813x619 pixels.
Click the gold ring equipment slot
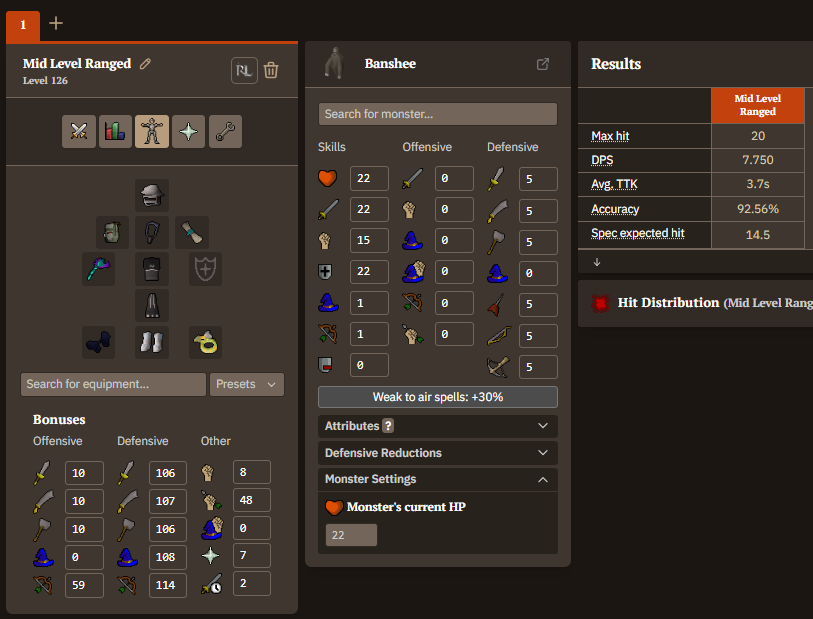[x=205, y=343]
